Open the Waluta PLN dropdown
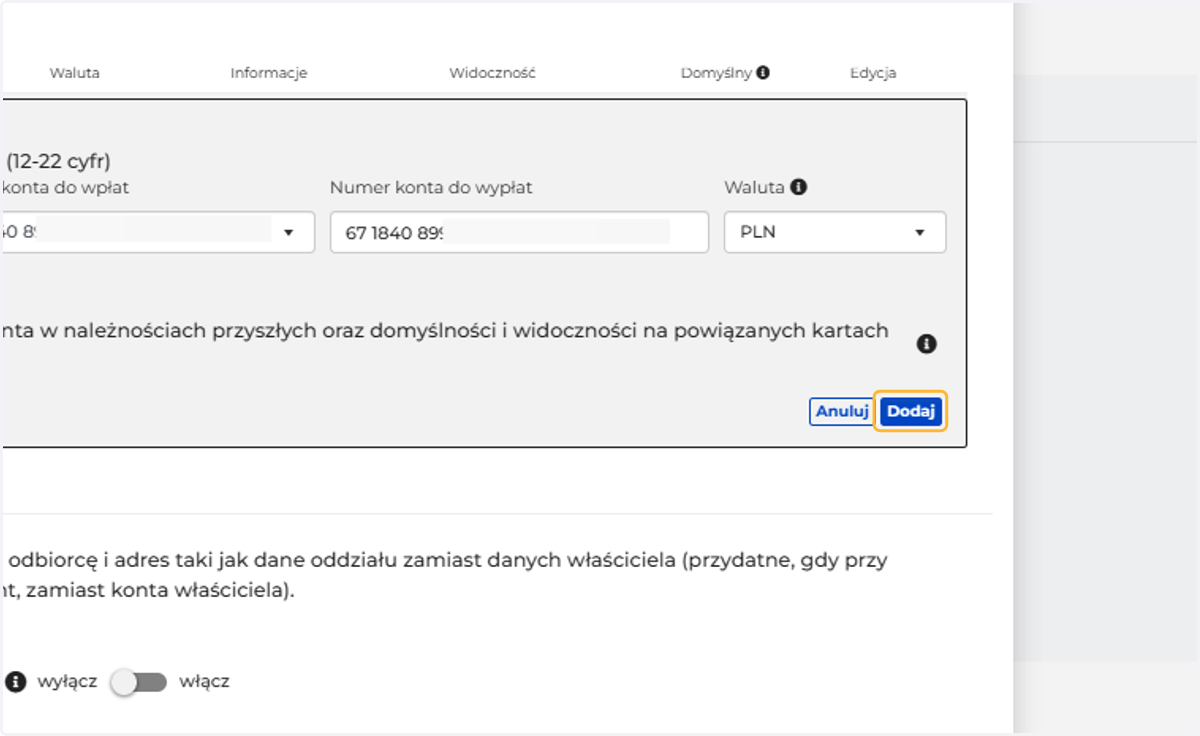Viewport: 1200px width, 736px height. point(835,232)
